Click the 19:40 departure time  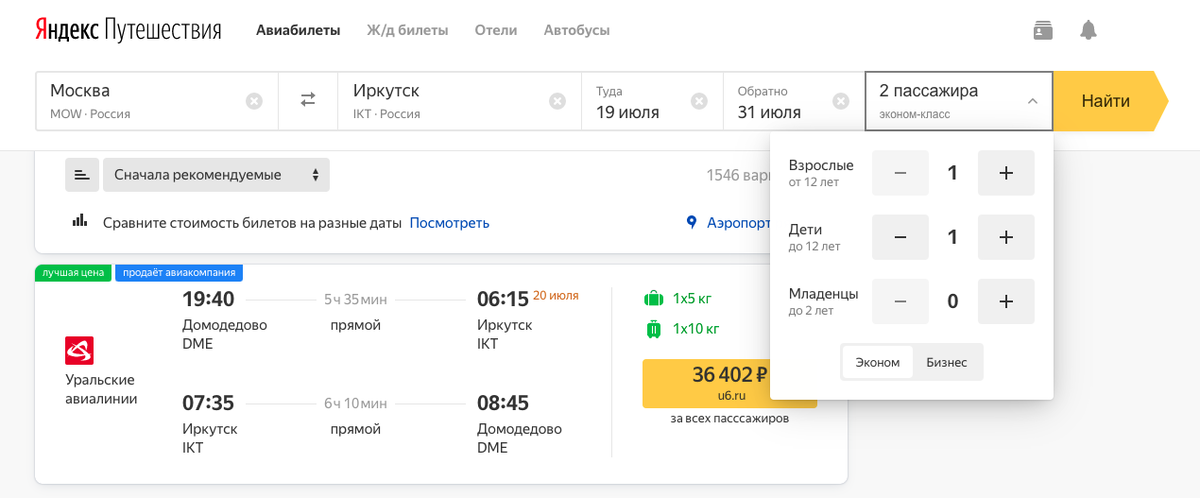click(x=208, y=298)
